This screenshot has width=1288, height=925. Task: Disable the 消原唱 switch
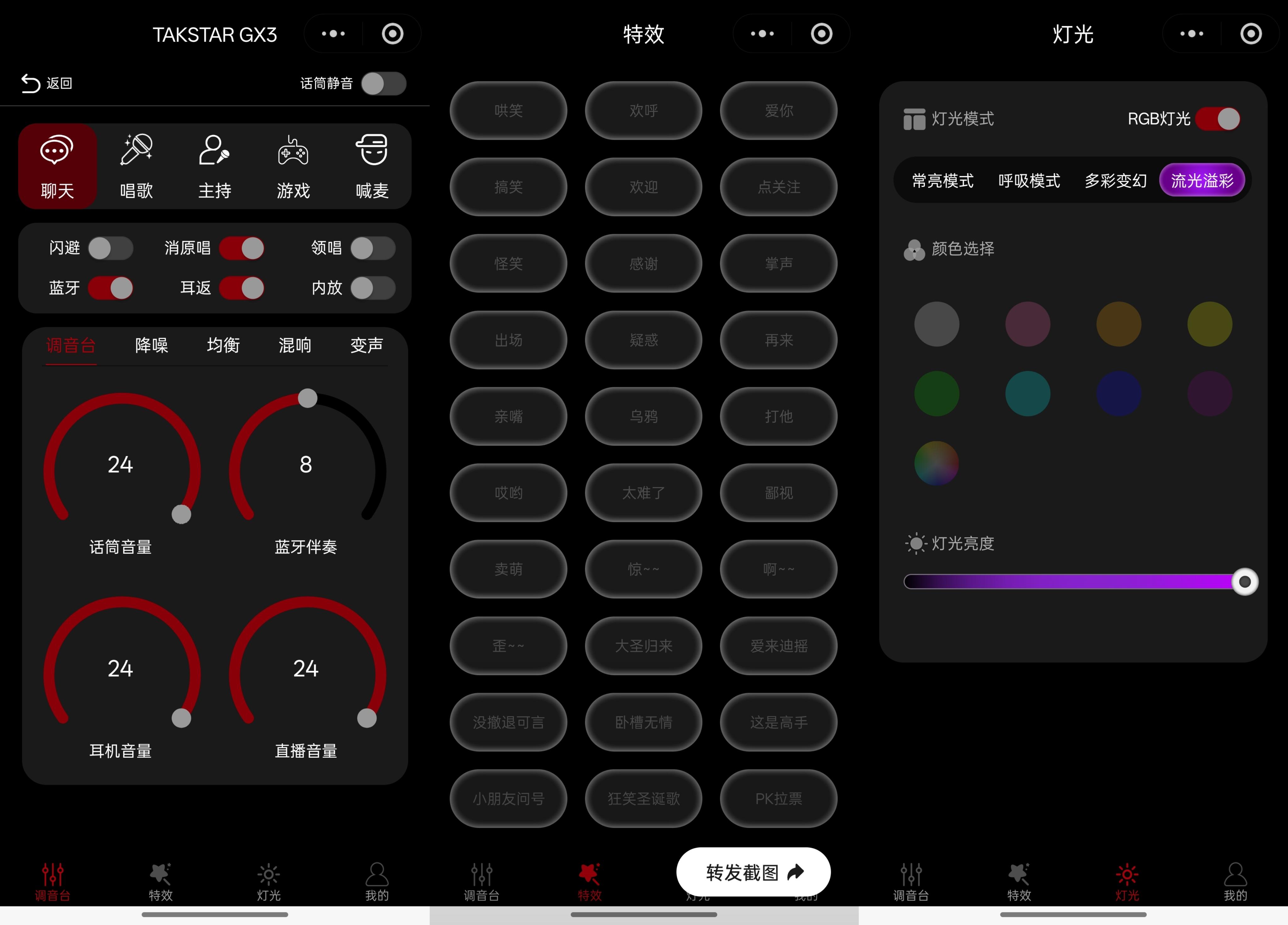click(242, 248)
